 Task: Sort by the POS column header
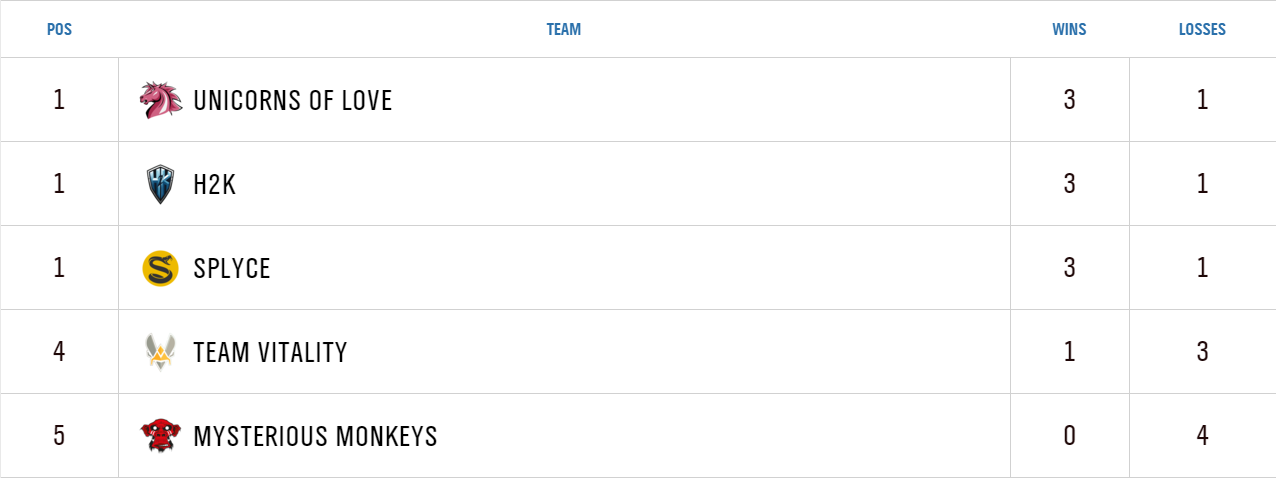click(59, 30)
